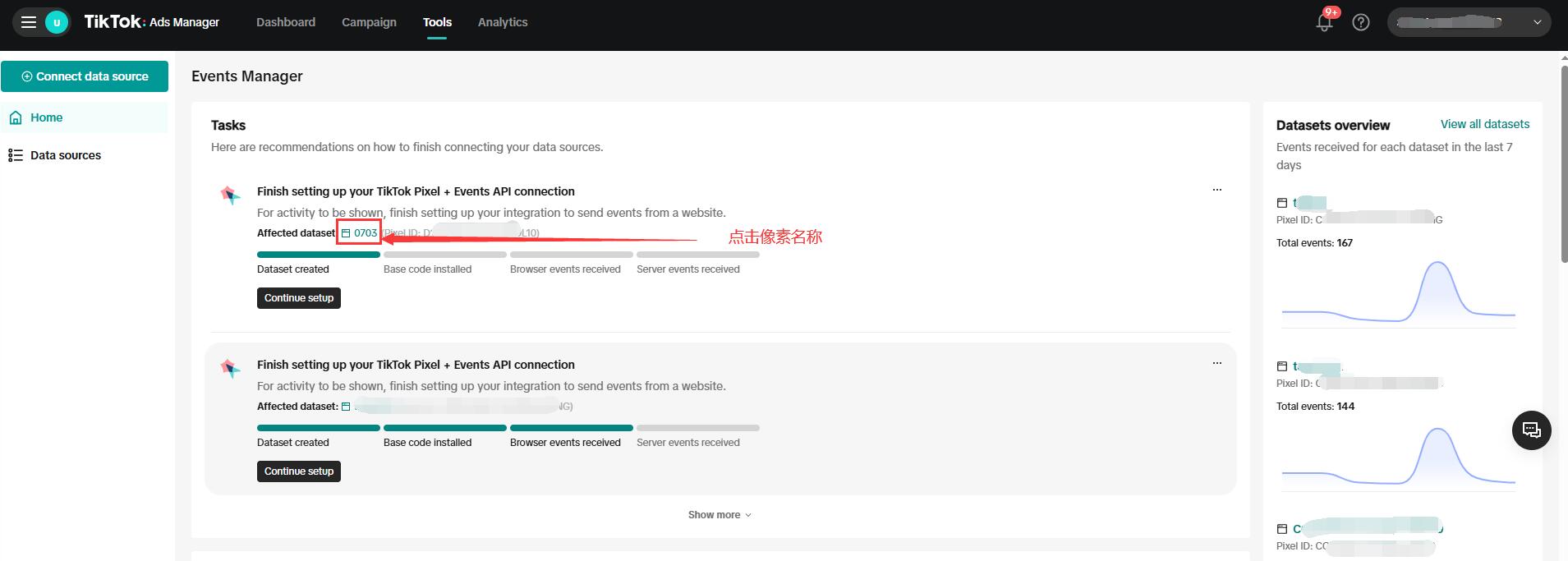The width and height of the screenshot is (1568, 561).
Task: Open the floating chat support button
Action: click(1532, 430)
